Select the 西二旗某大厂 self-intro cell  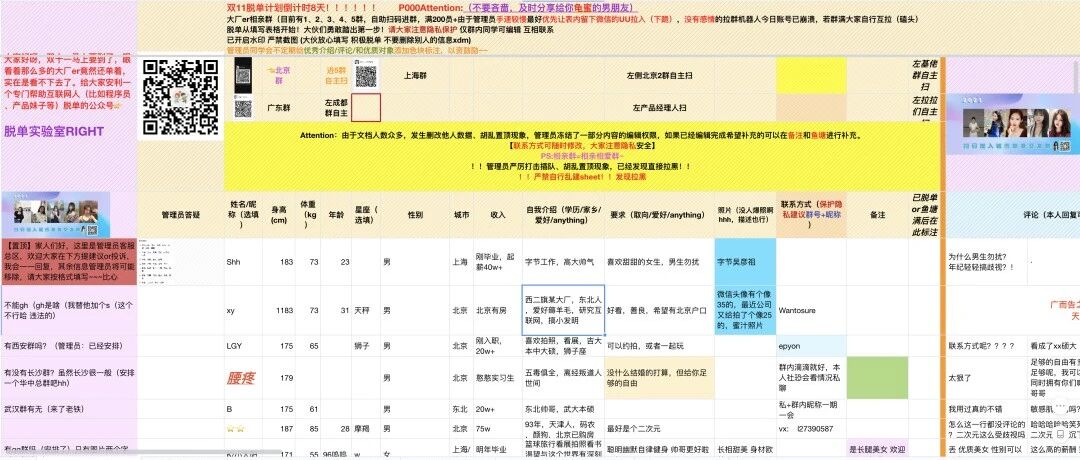coord(563,311)
